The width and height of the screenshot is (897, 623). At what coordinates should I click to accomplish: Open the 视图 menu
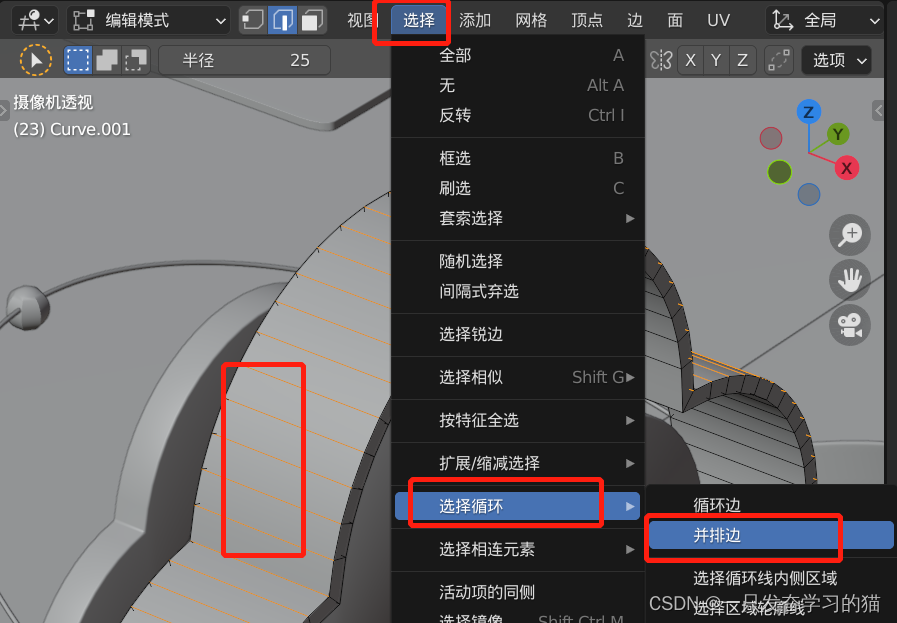pyautogui.click(x=360, y=20)
